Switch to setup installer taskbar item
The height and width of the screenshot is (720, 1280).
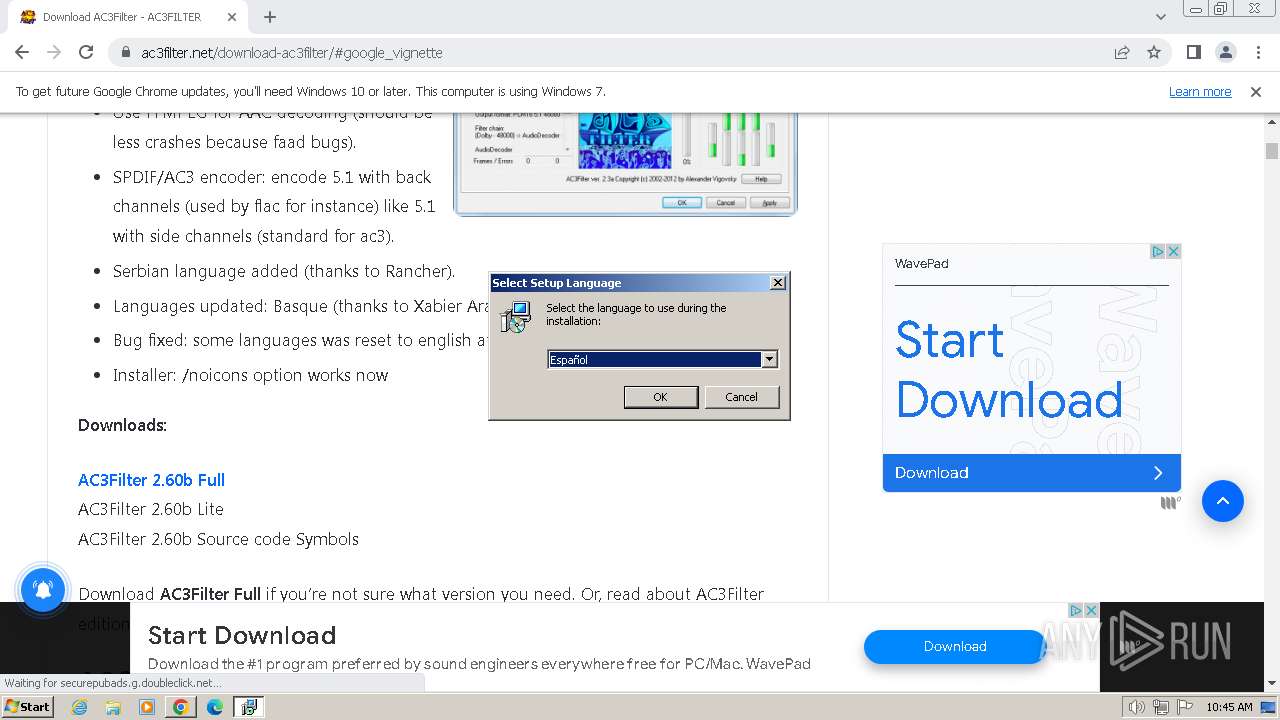point(248,707)
